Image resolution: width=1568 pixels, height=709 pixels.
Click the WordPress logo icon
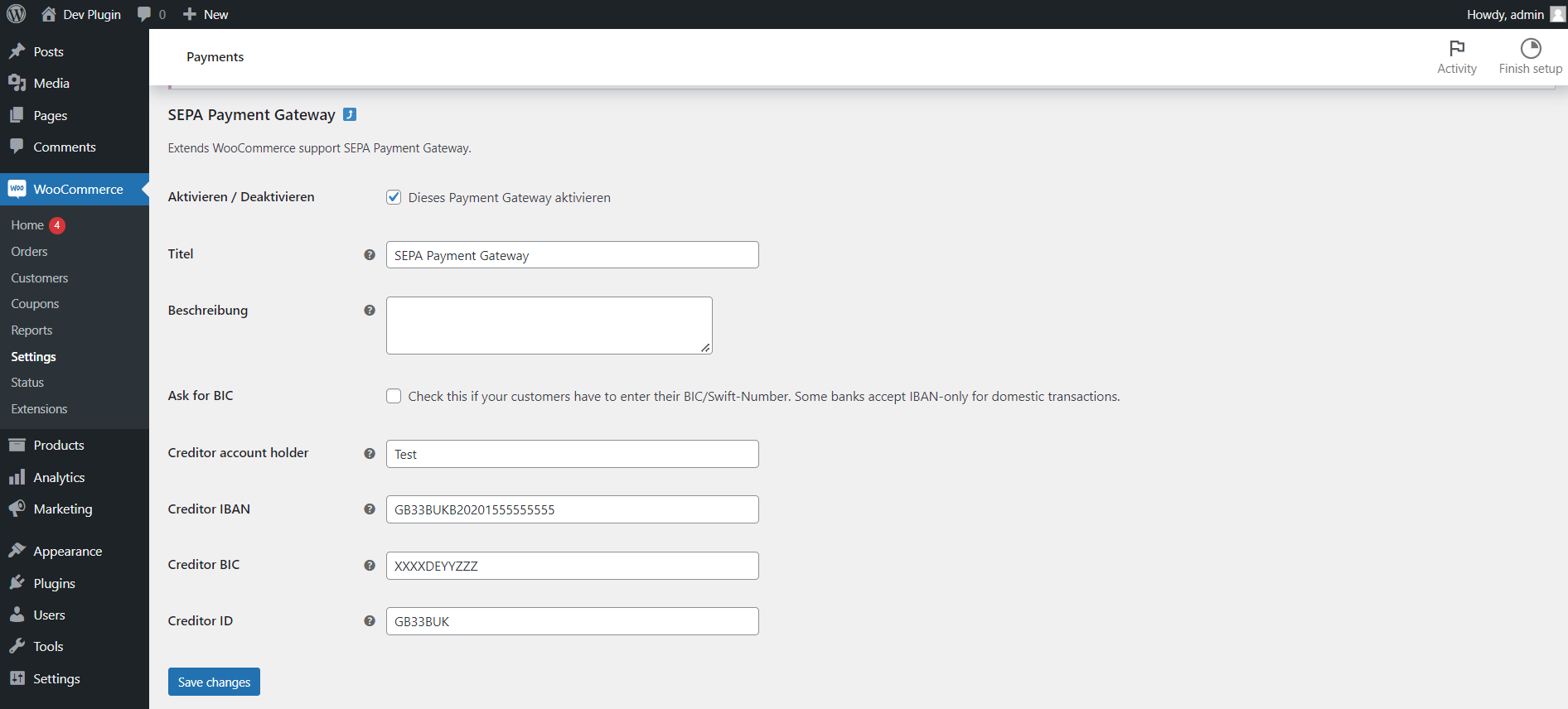coord(17,14)
